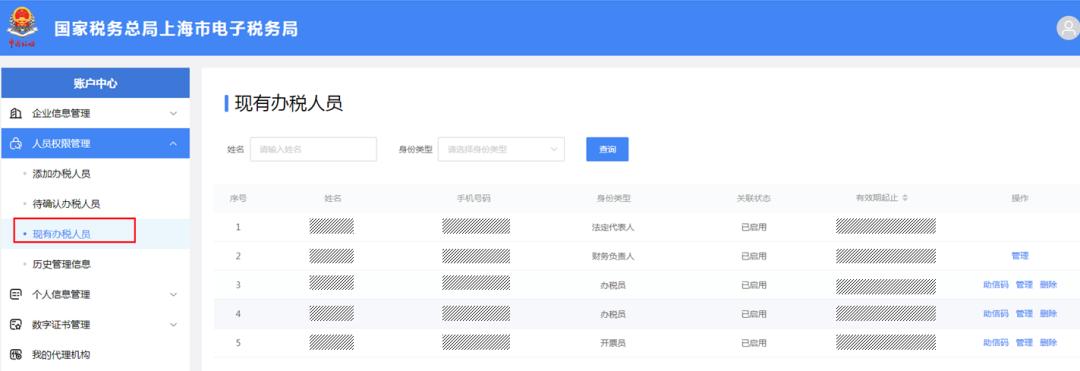1080x371 pixels.
Task: Click 管理 in row 4
Action: [x=1024, y=314]
